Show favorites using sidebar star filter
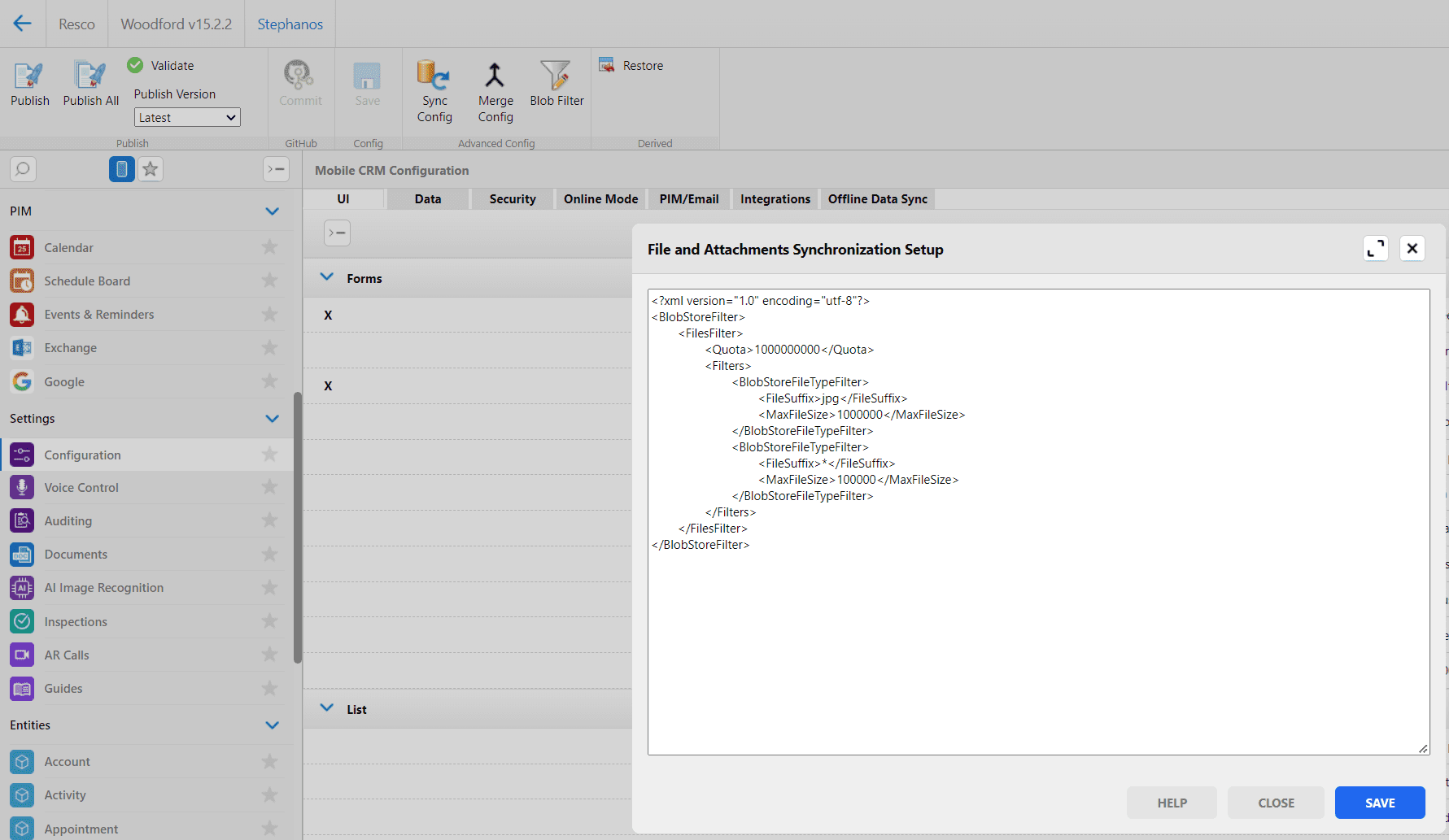Viewport: 1449px width, 840px height. [x=151, y=169]
